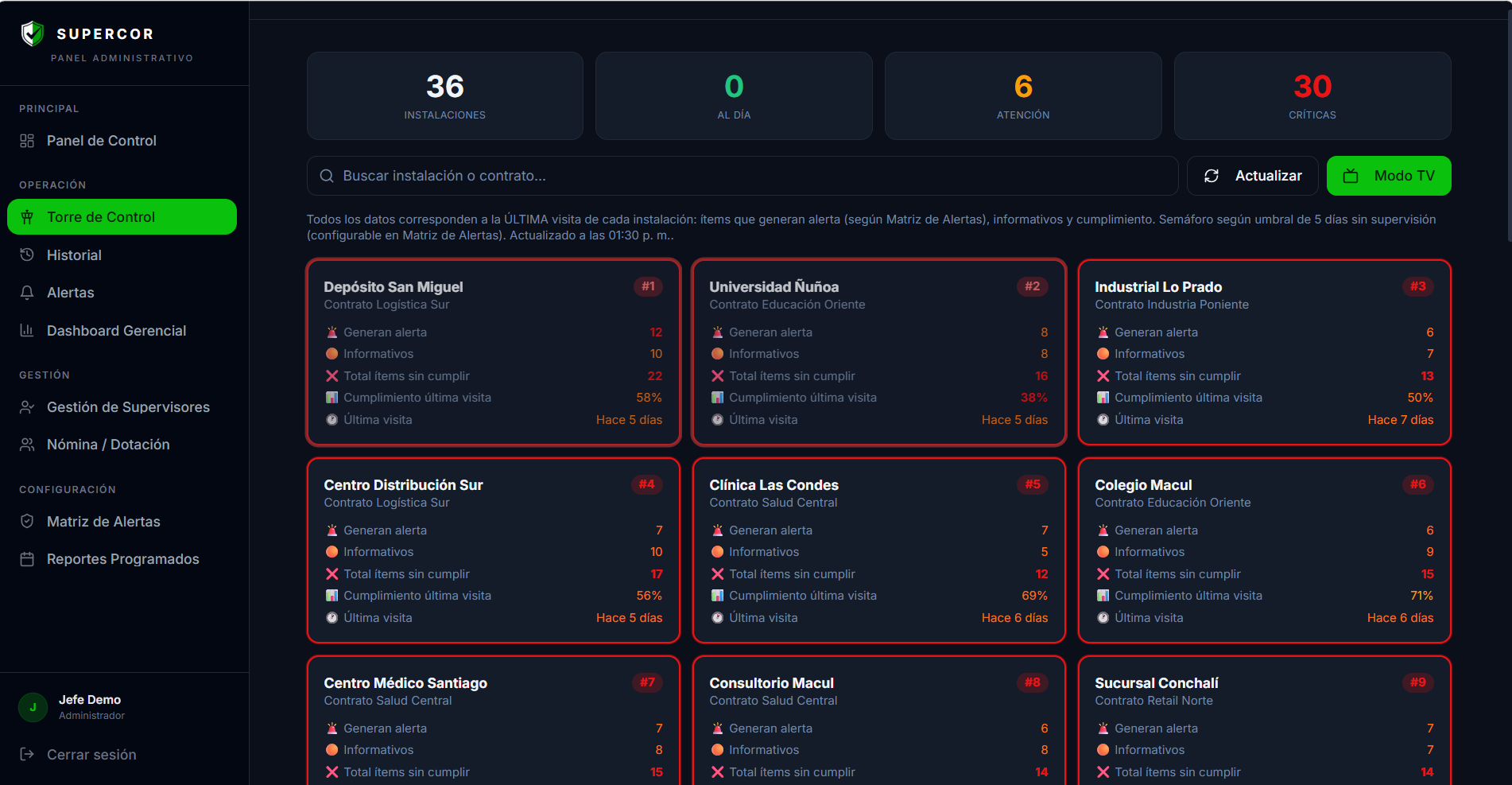Click the Torre de Control tower icon
The height and width of the screenshot is (785, 1512).
click(27, 217)
